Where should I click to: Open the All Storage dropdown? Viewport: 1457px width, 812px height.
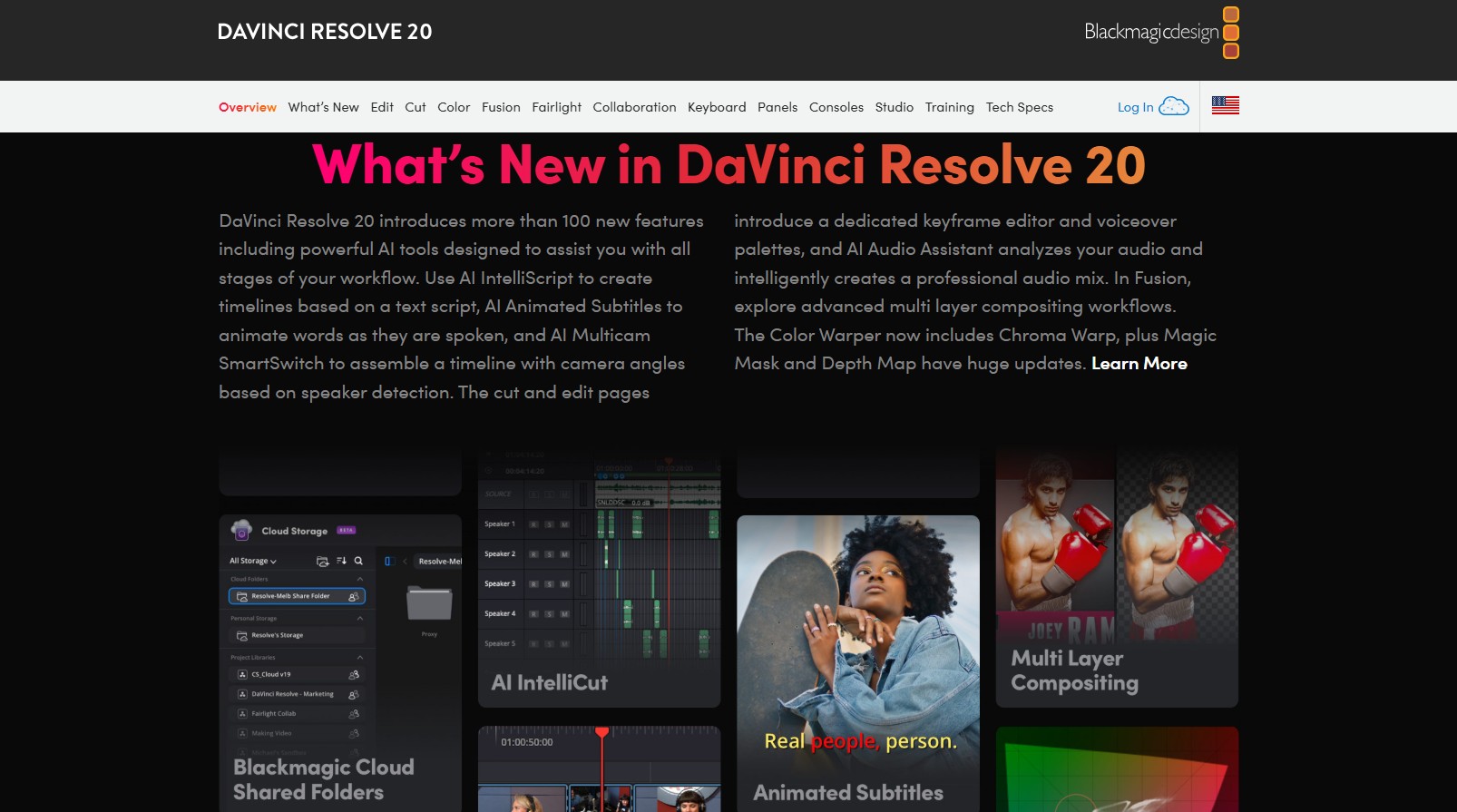(253, 561)
